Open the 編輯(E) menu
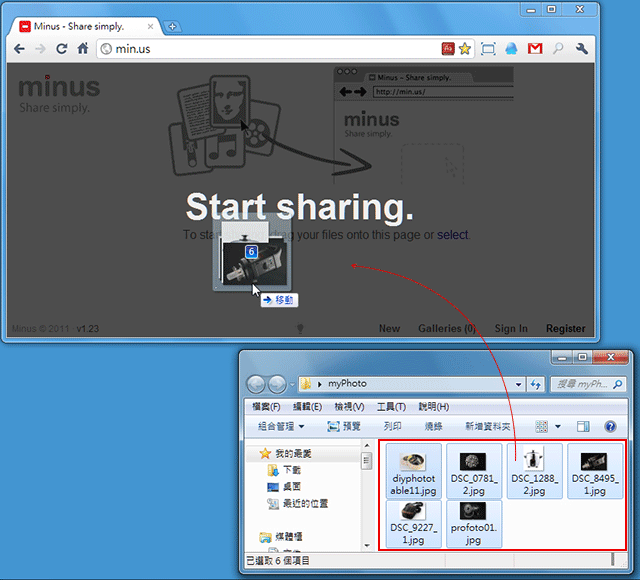 (307, 407)
